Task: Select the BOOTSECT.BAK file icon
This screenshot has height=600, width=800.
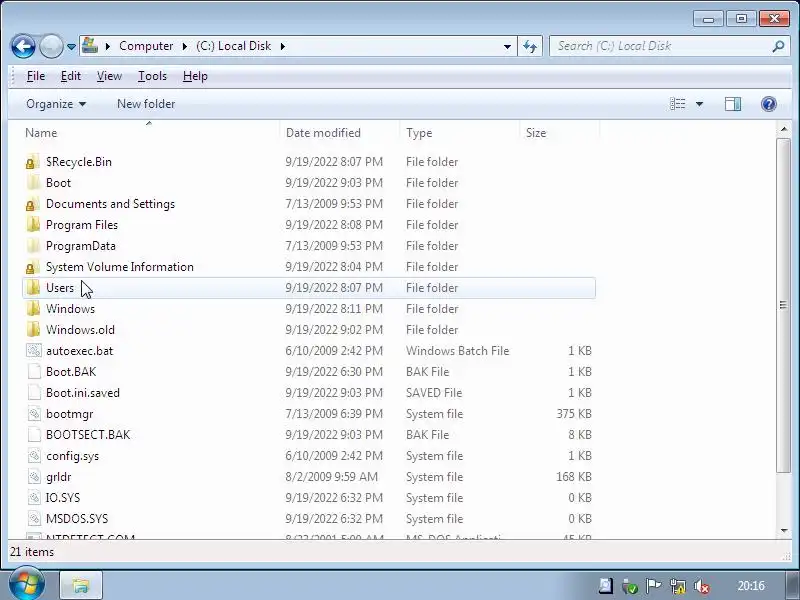Action: point(34,435)
